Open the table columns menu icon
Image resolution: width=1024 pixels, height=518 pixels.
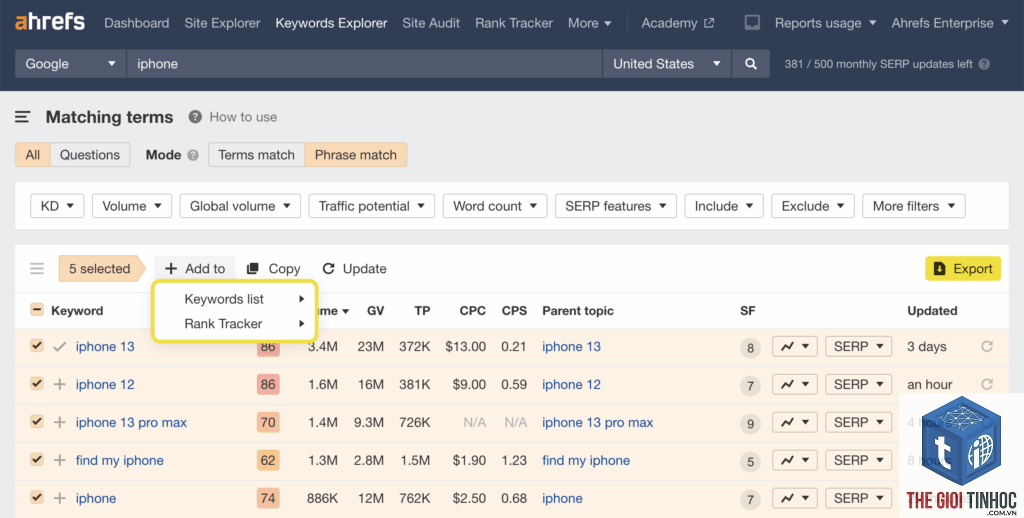click(37, 268)
